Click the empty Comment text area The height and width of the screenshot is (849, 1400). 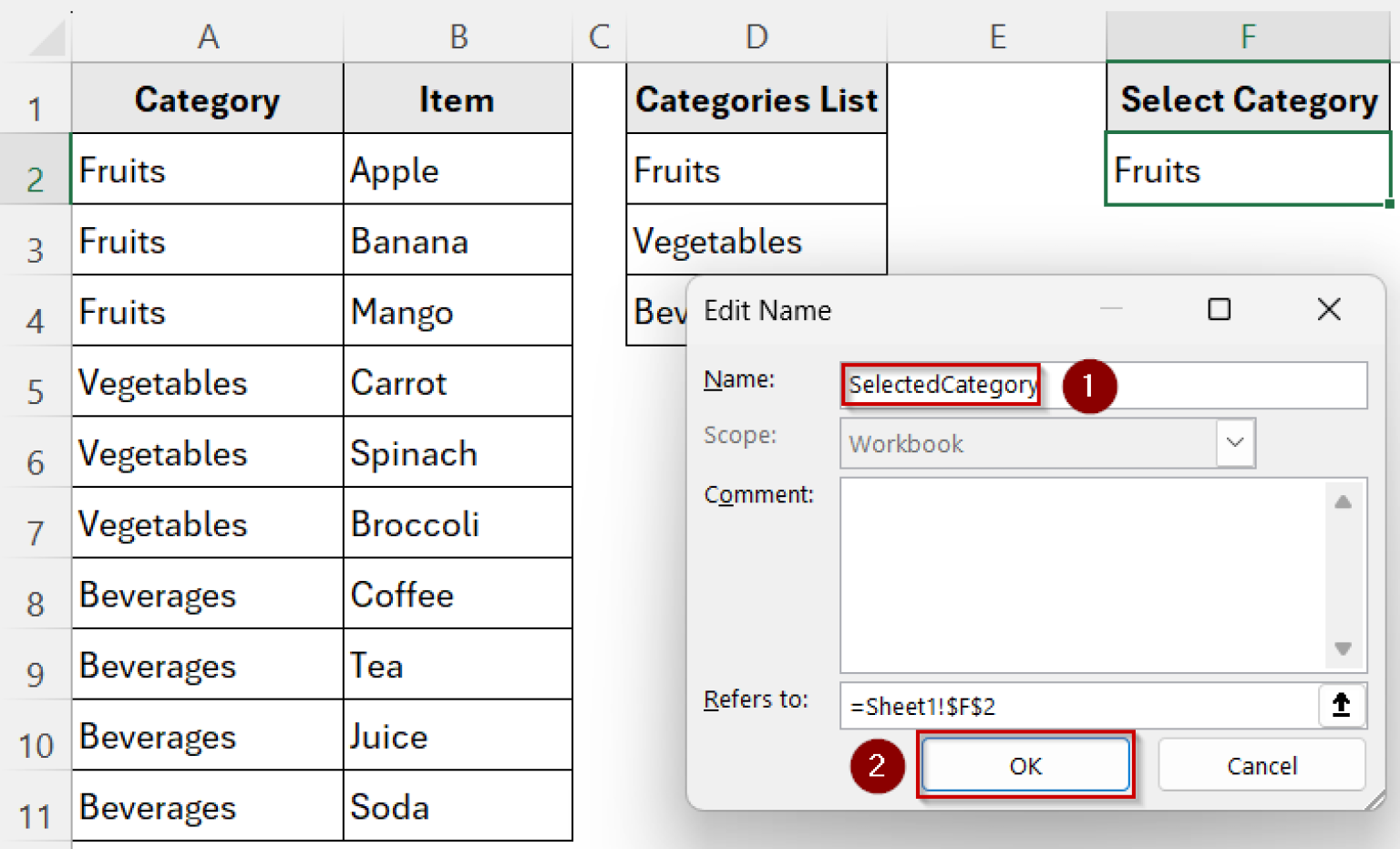(x=1076, y=575)
